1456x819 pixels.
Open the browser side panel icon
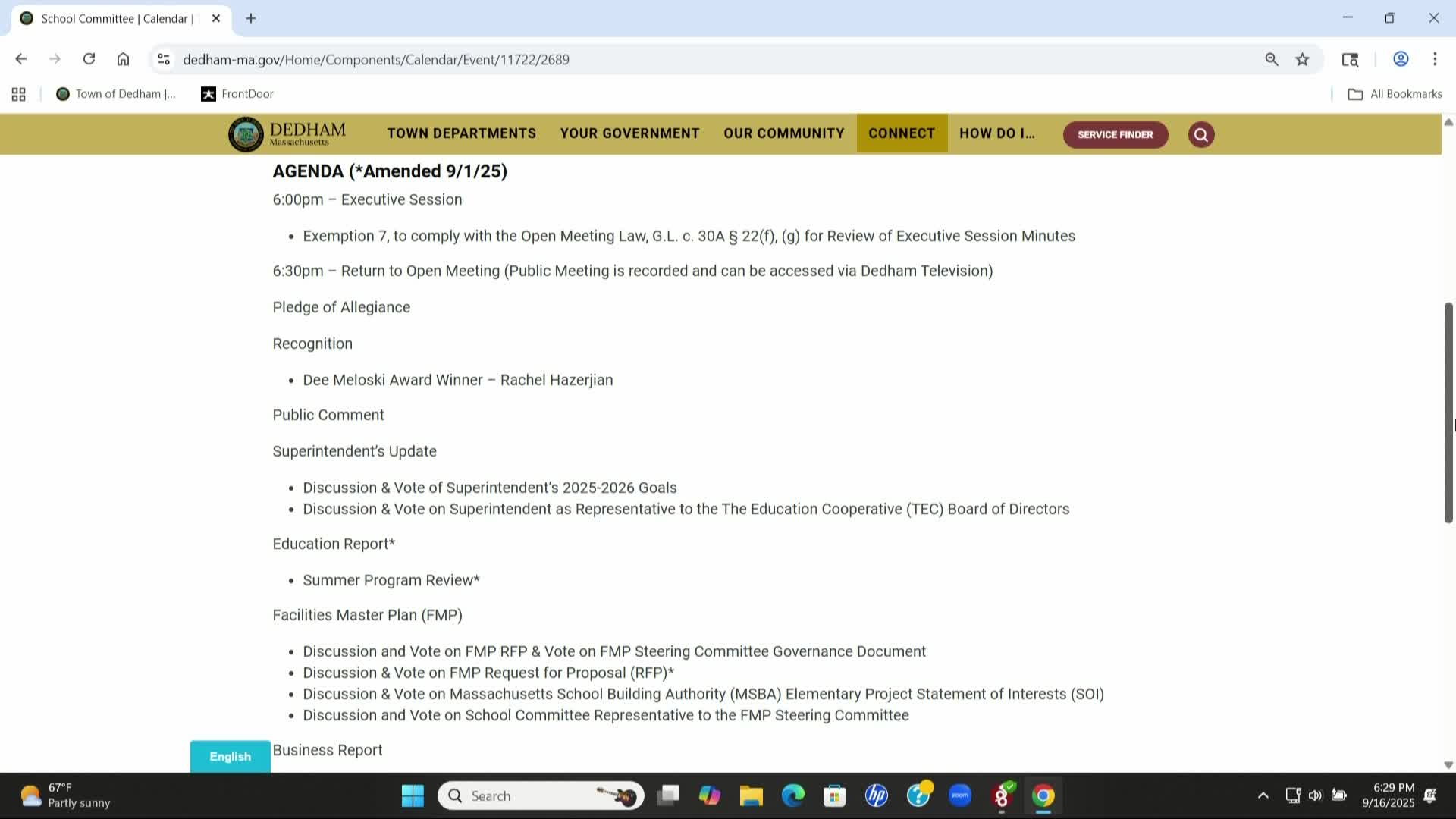[x=1350, y=58]
